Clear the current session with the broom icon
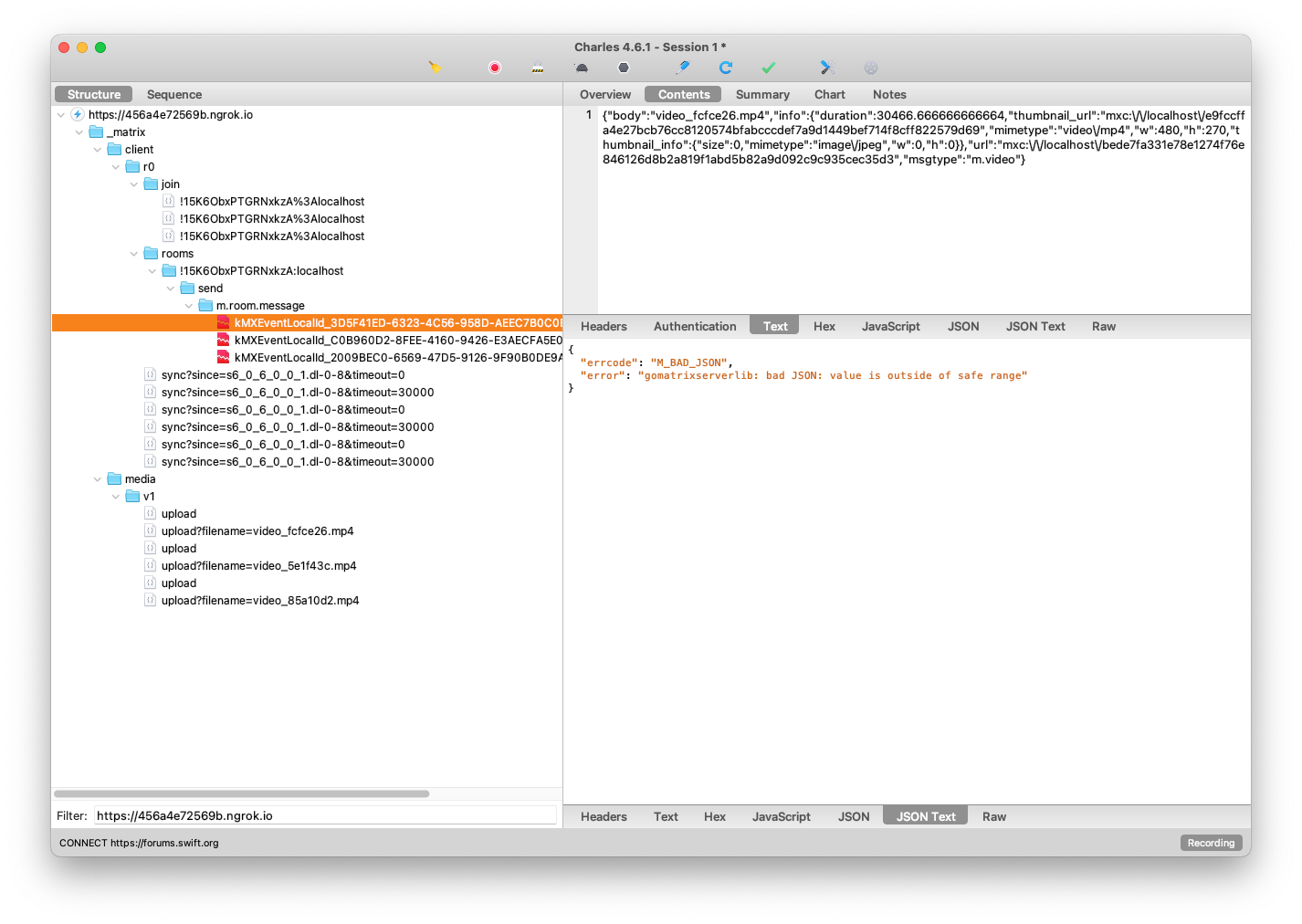The width and height of the screenshot is (1302, 924). point(436,67)
